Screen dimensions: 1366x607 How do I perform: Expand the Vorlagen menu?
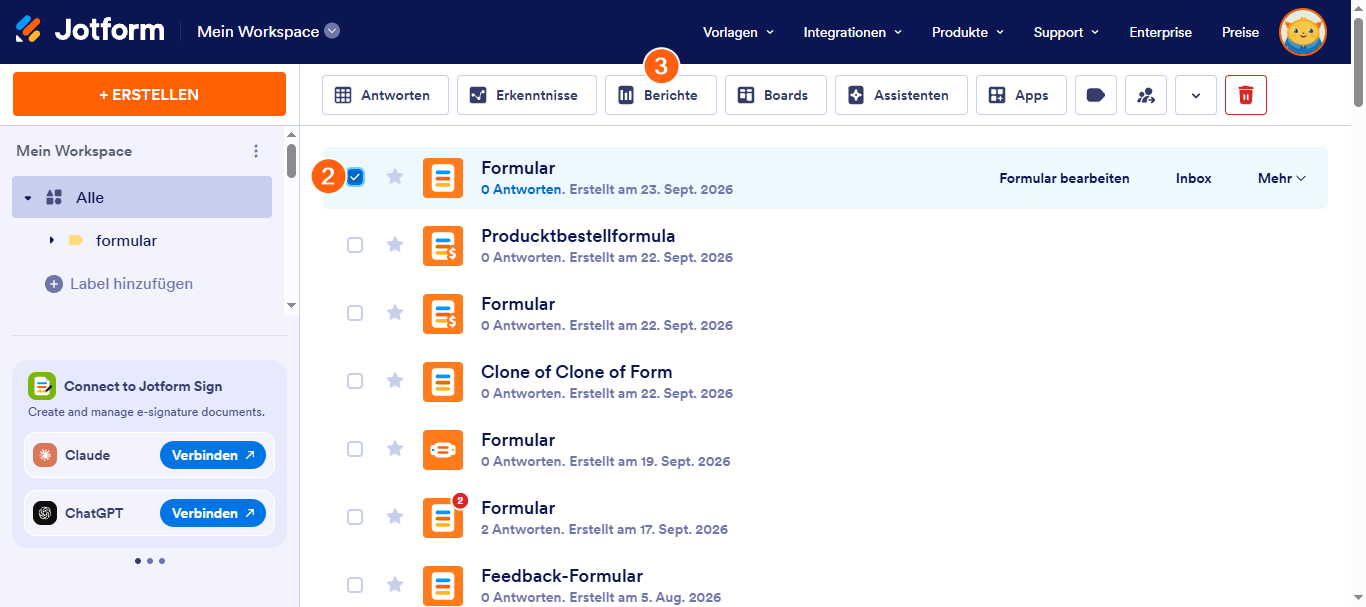click(x=739, y=32)
